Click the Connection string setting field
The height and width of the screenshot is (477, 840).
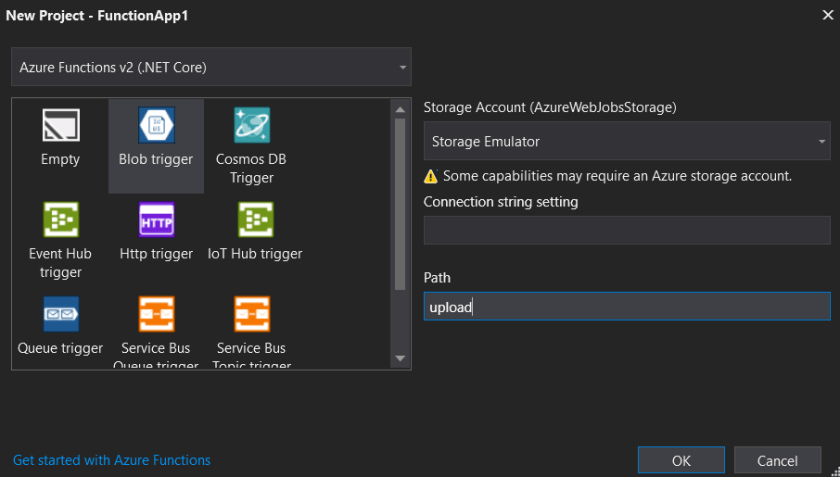626,231
